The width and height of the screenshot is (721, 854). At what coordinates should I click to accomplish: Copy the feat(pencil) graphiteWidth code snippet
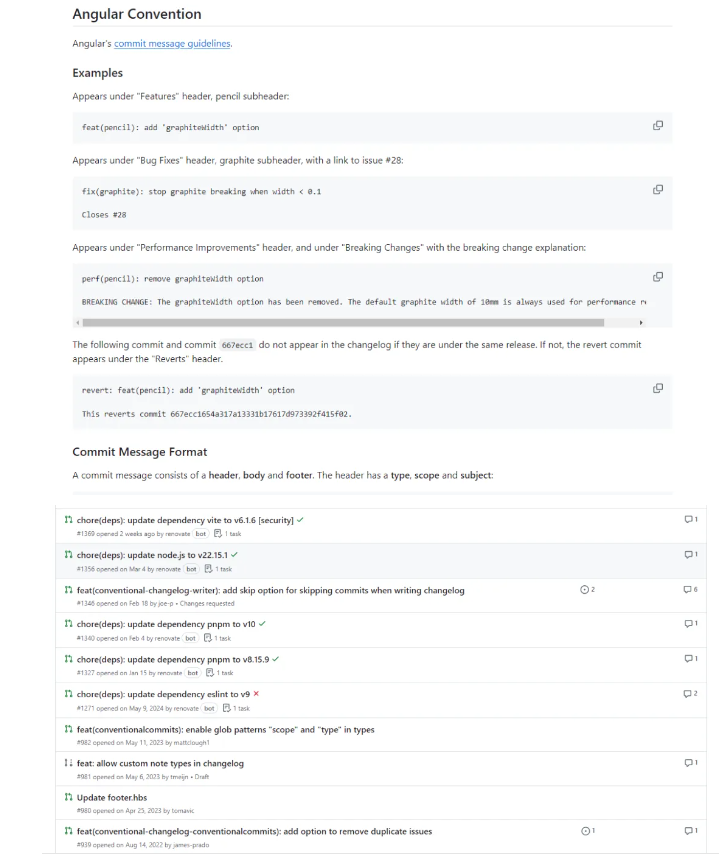(x=657, y=125)
